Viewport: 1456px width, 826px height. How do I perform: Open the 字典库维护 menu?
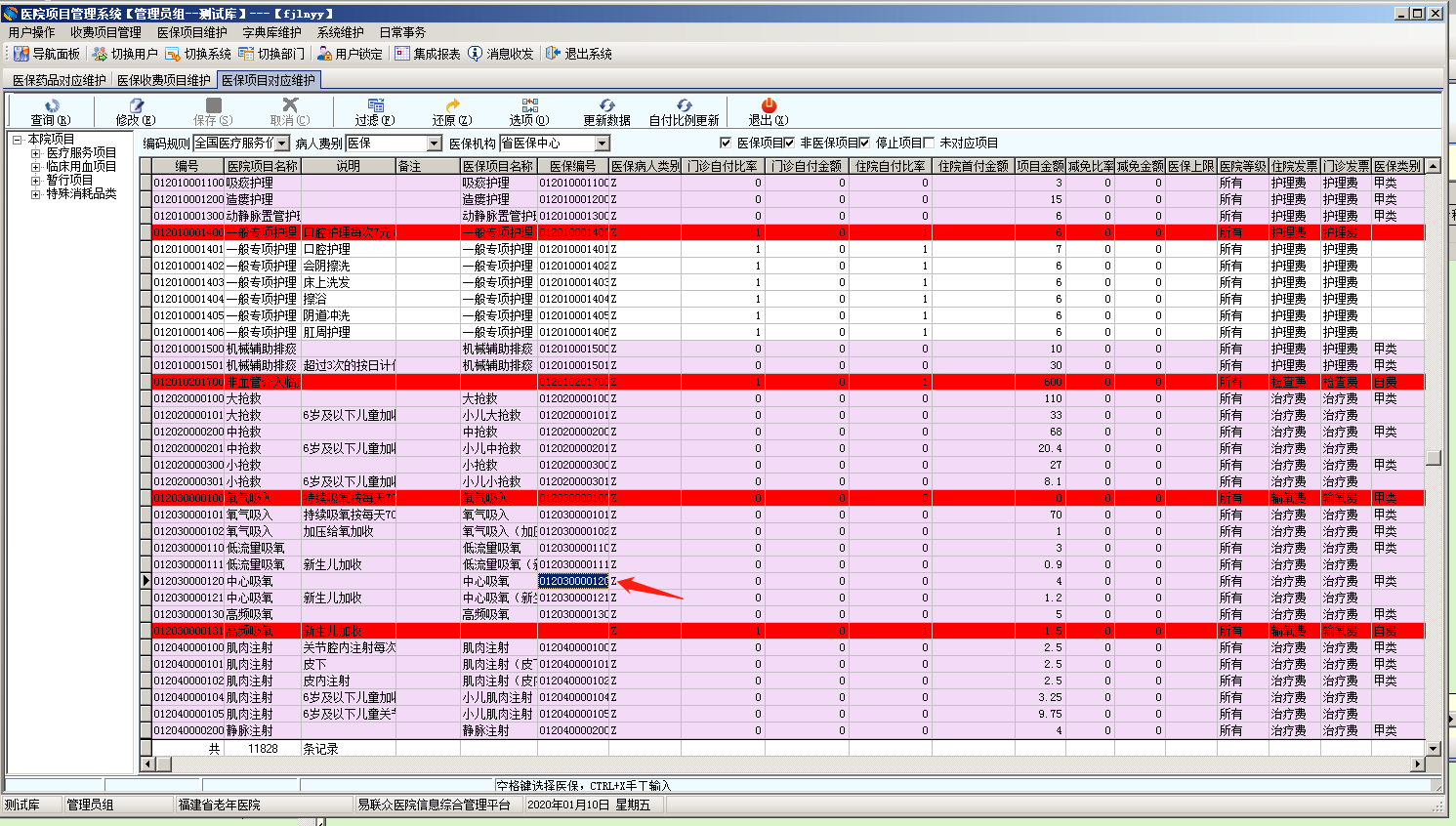[x=271, y=32]
